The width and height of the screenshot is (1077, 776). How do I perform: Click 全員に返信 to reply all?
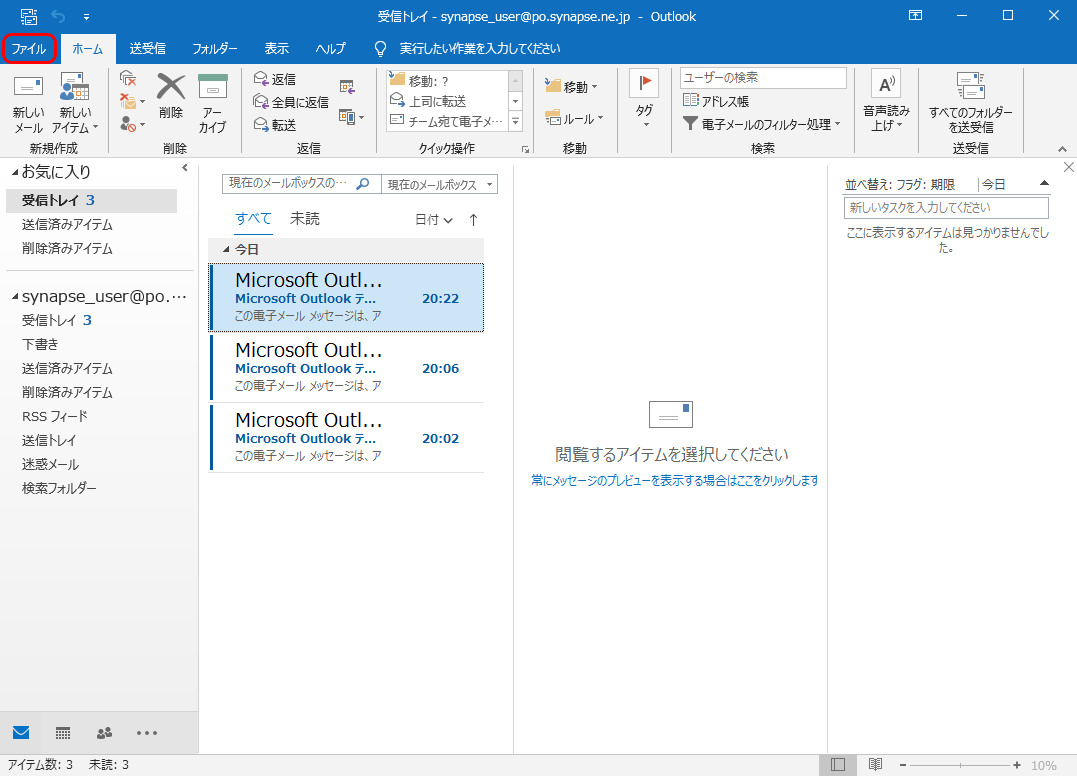291,102
